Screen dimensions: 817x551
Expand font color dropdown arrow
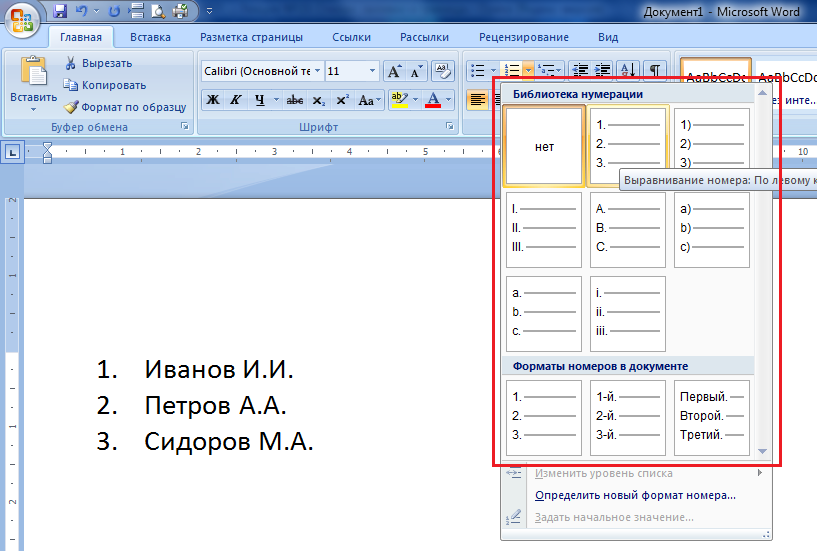coord(448,100)
